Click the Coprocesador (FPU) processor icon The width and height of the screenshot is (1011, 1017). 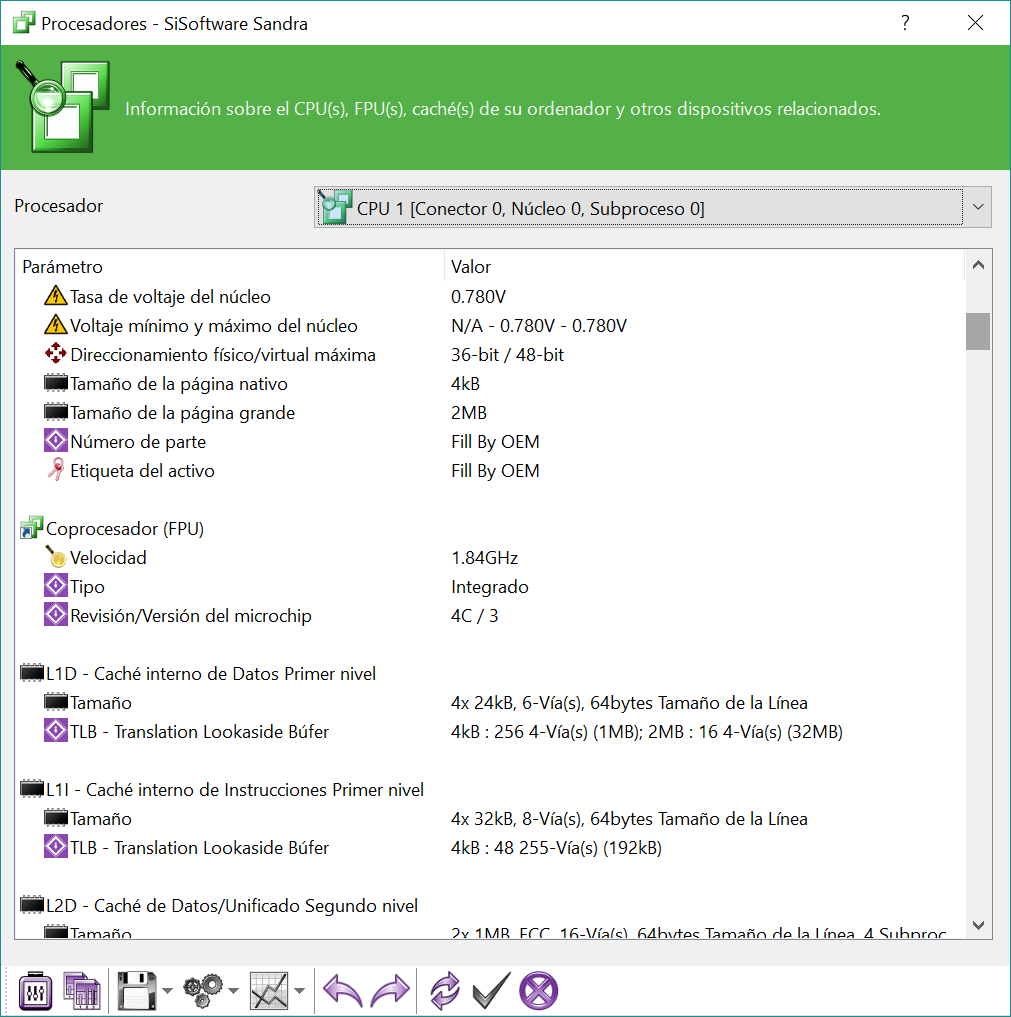click(x=32, y=528)
